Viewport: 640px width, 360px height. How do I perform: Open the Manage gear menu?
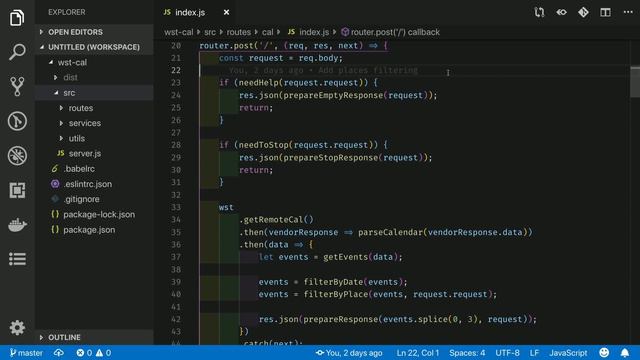coord(17,327)
